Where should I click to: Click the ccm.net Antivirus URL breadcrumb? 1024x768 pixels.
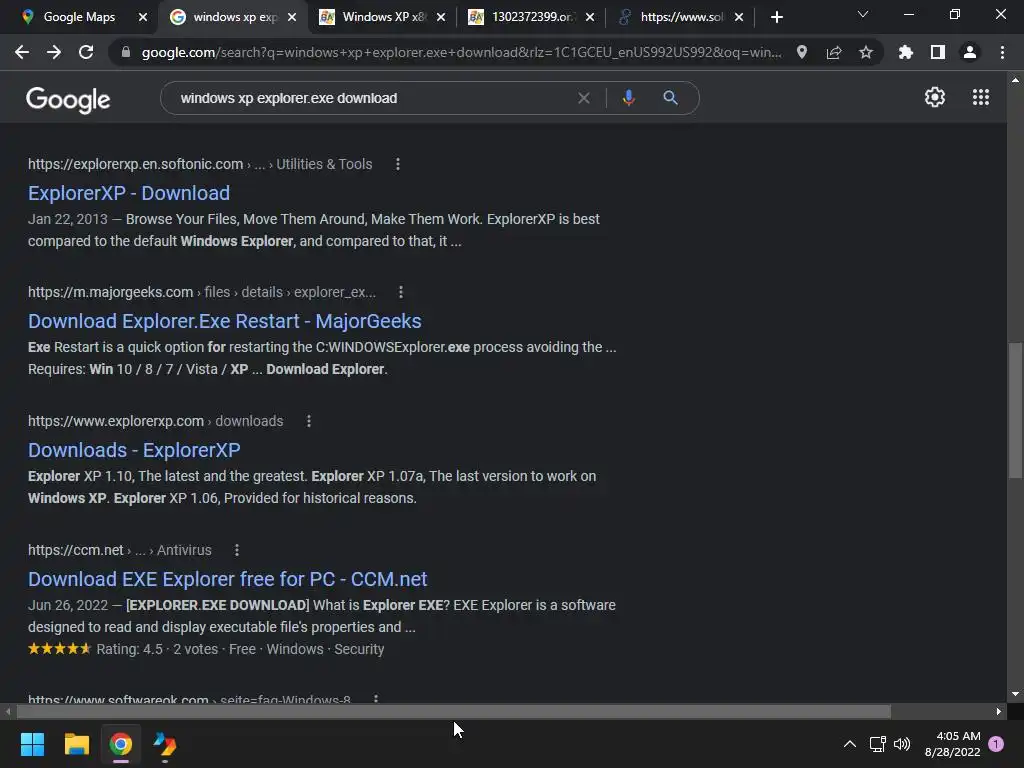point(120,550)
